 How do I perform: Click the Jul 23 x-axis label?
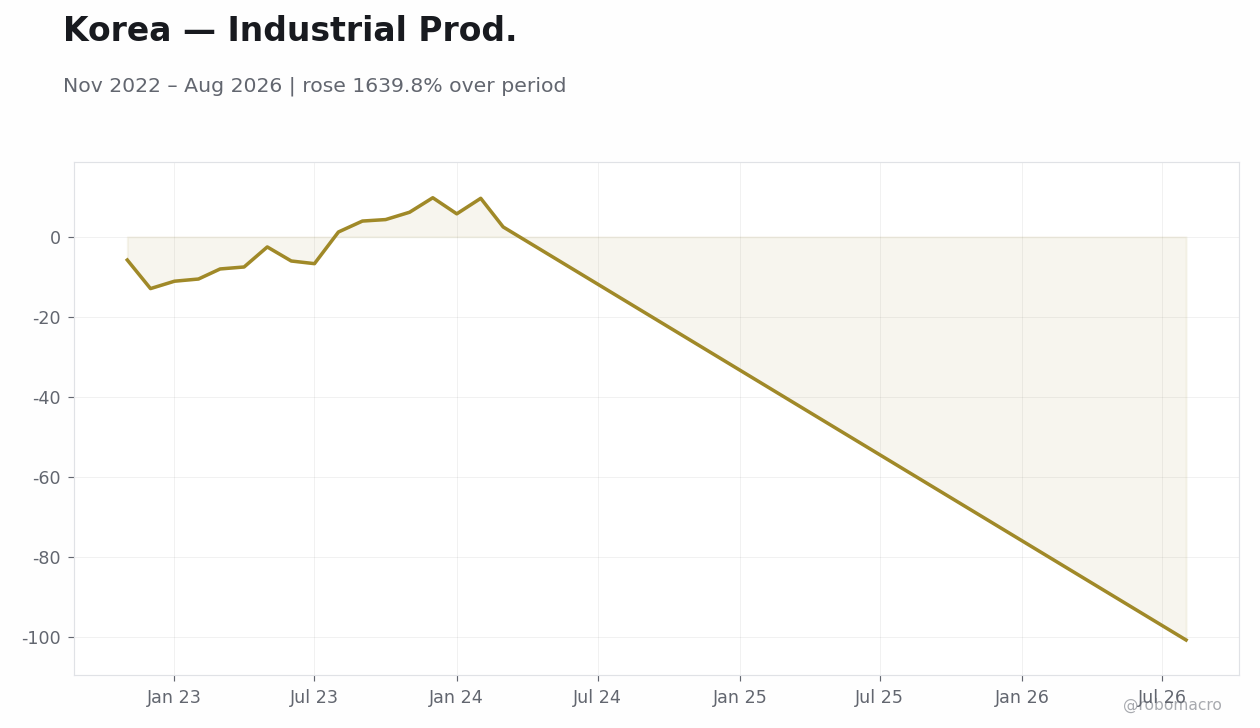click(x=314, y=698)
